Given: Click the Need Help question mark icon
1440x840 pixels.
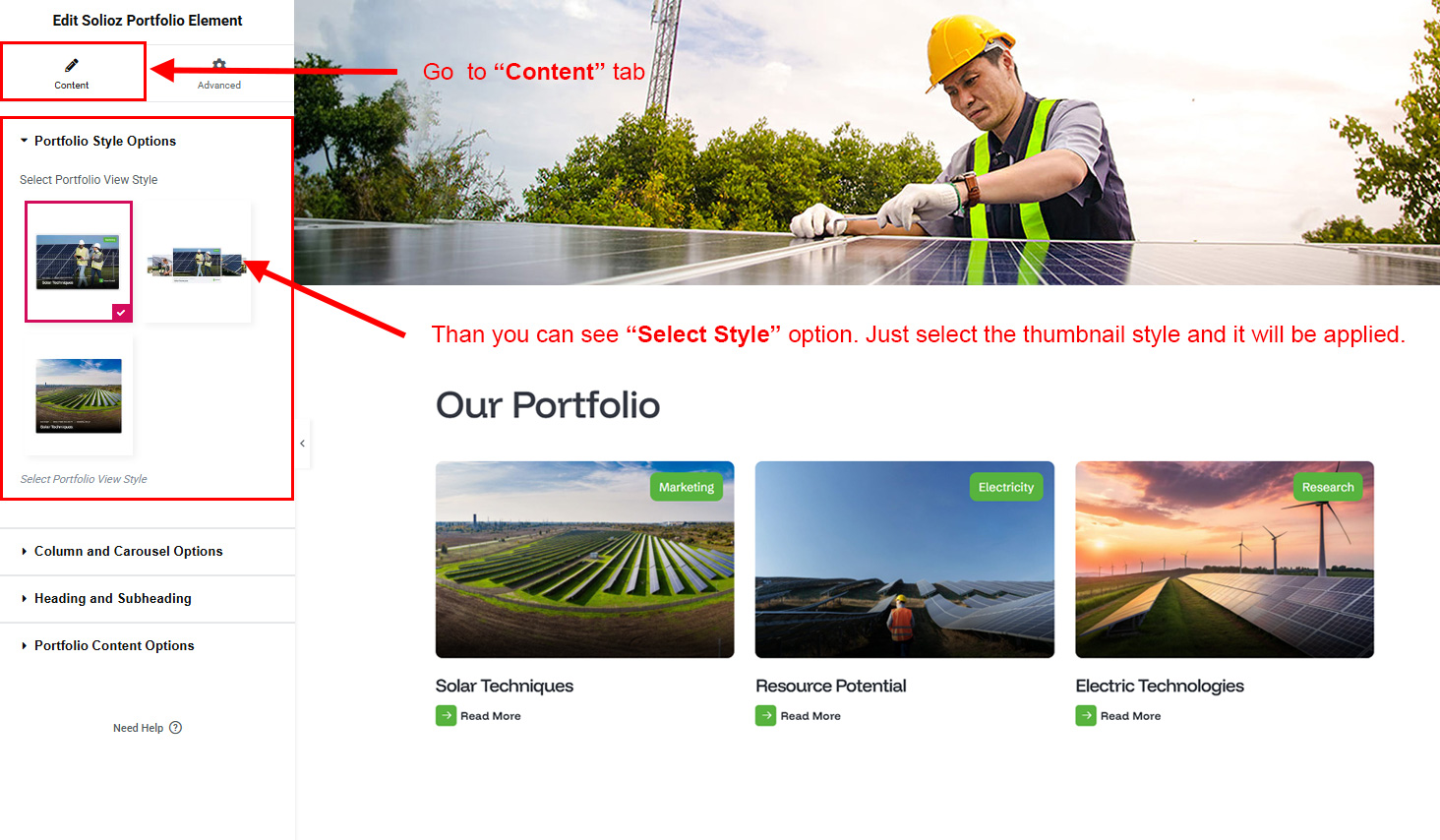Looking at the screenshot, I should coord(175,728).
